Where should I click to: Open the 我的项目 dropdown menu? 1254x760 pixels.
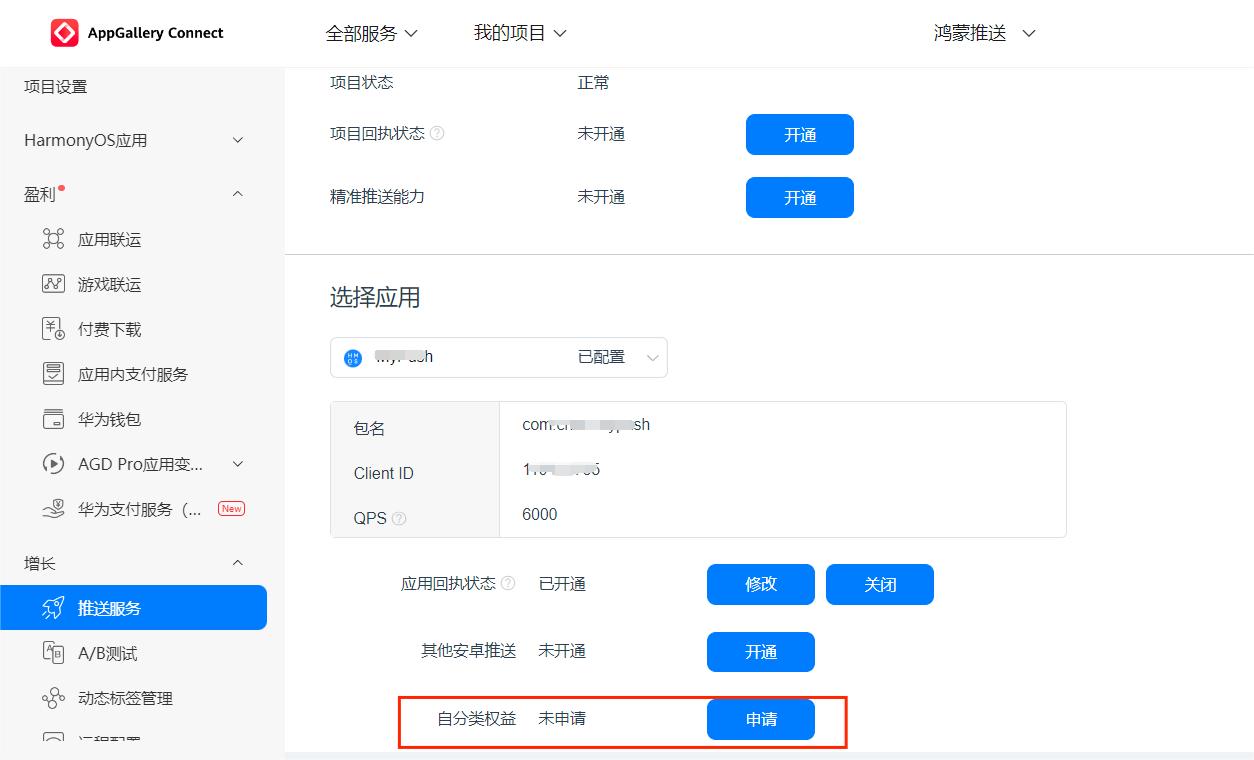click(520, 33)
